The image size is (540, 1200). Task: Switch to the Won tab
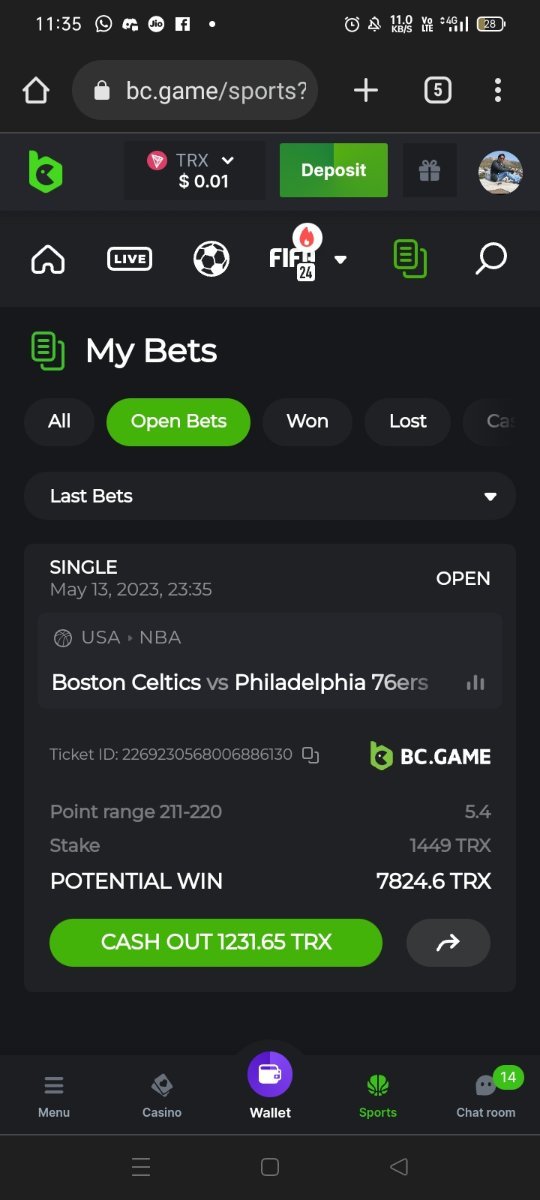pyautogui.click(x=307, y=421)
